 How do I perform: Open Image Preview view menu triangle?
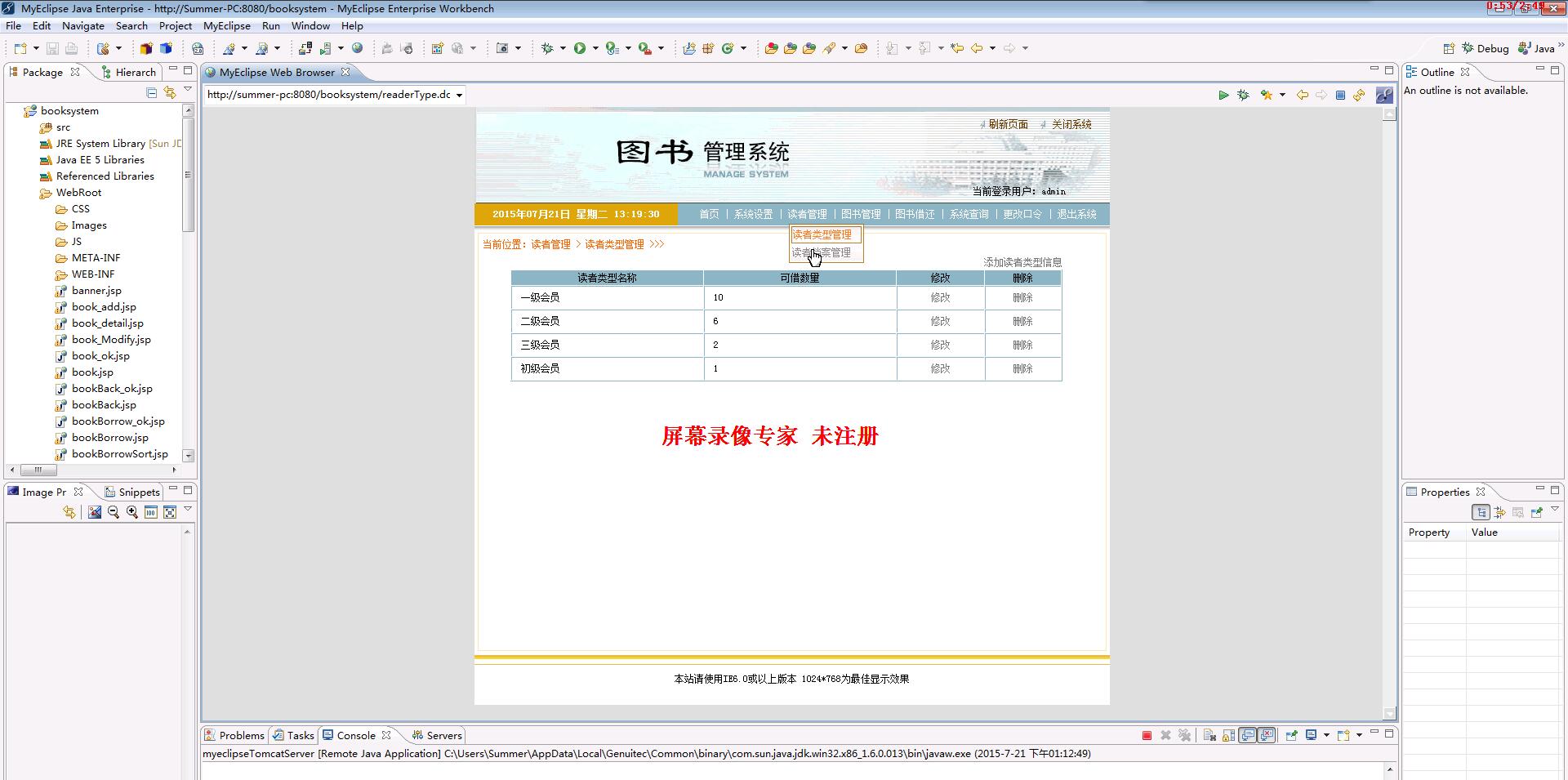pyautogui.click(x=188, y=509)
